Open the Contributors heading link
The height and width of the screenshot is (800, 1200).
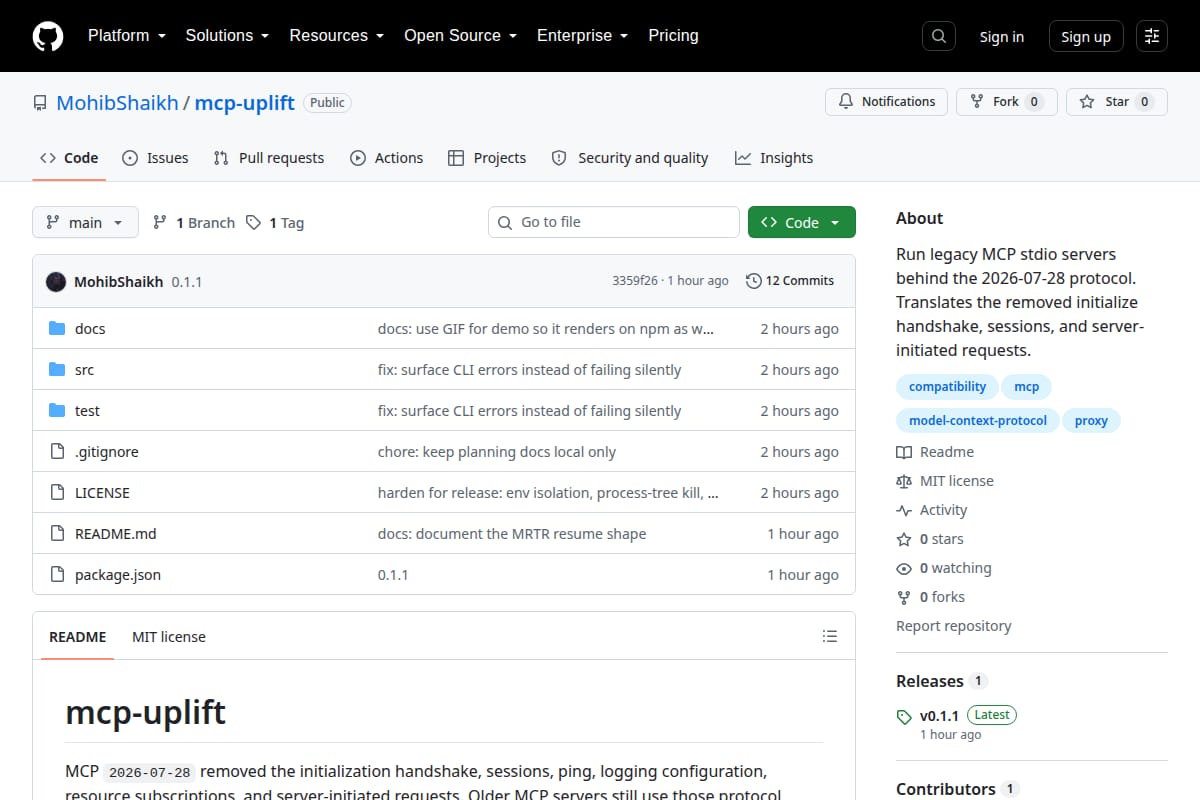[957, 789]
